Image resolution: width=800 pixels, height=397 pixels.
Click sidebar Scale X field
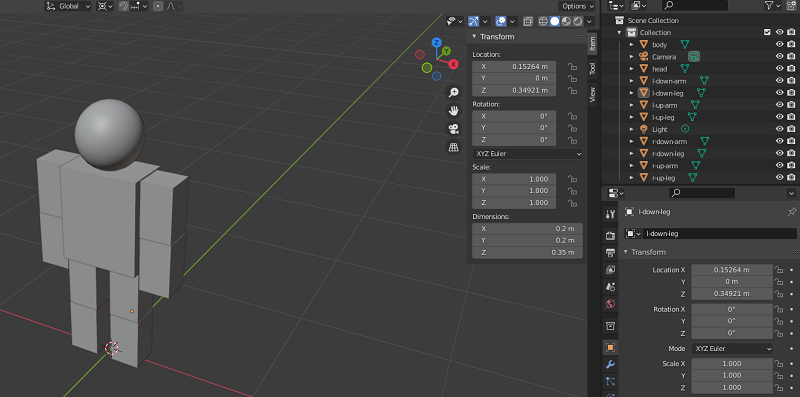514,179
